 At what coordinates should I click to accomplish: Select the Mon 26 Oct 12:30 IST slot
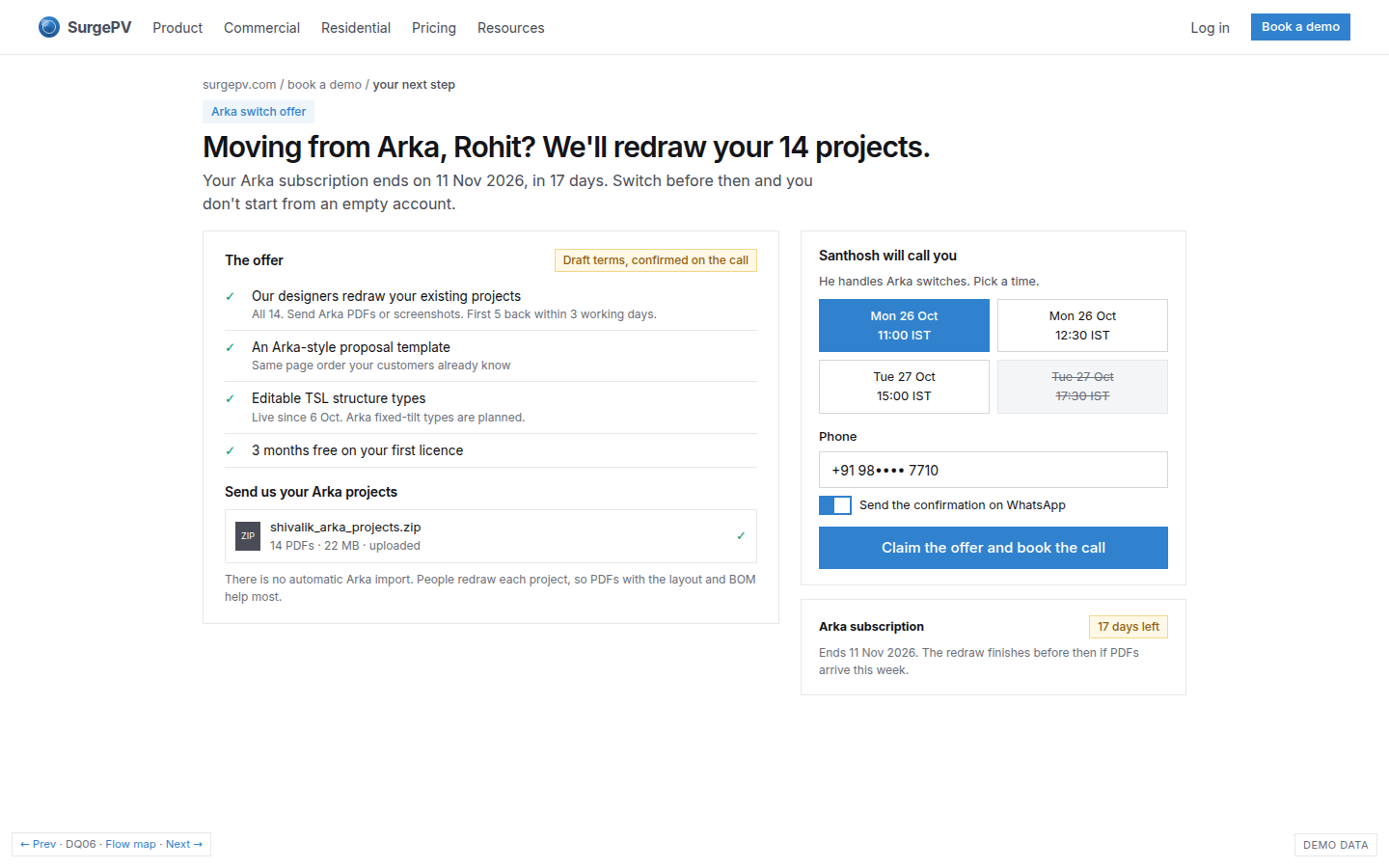click(x=1082, y=326)
